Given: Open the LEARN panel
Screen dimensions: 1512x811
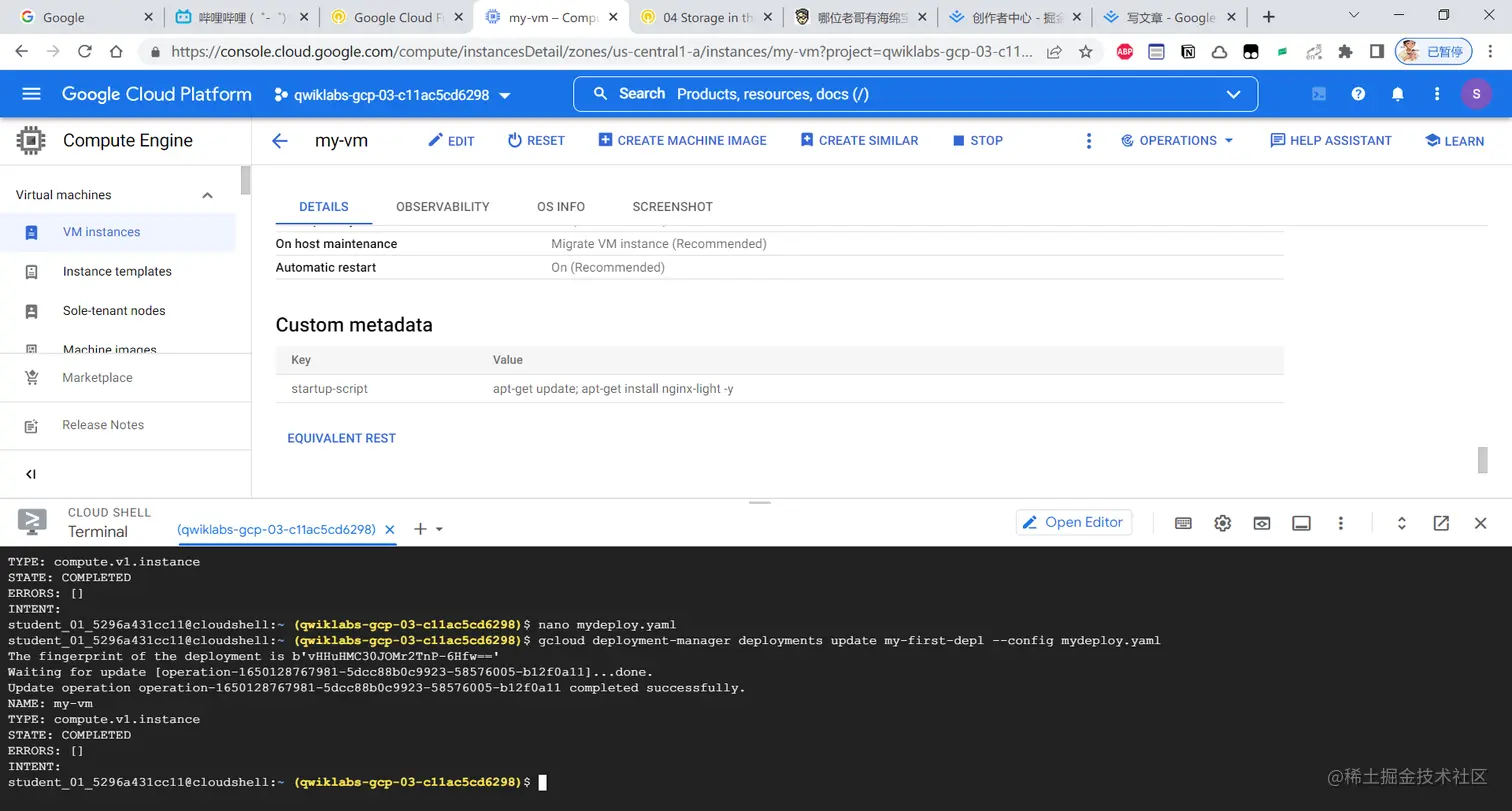Looking at the screenshot, I should (x=1454, y=141).
